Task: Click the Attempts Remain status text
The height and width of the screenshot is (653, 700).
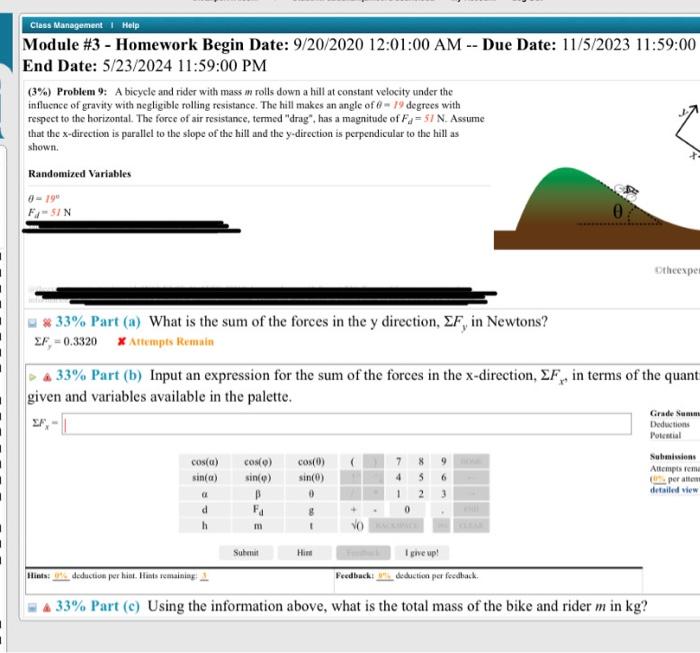Action: point(171,341)
